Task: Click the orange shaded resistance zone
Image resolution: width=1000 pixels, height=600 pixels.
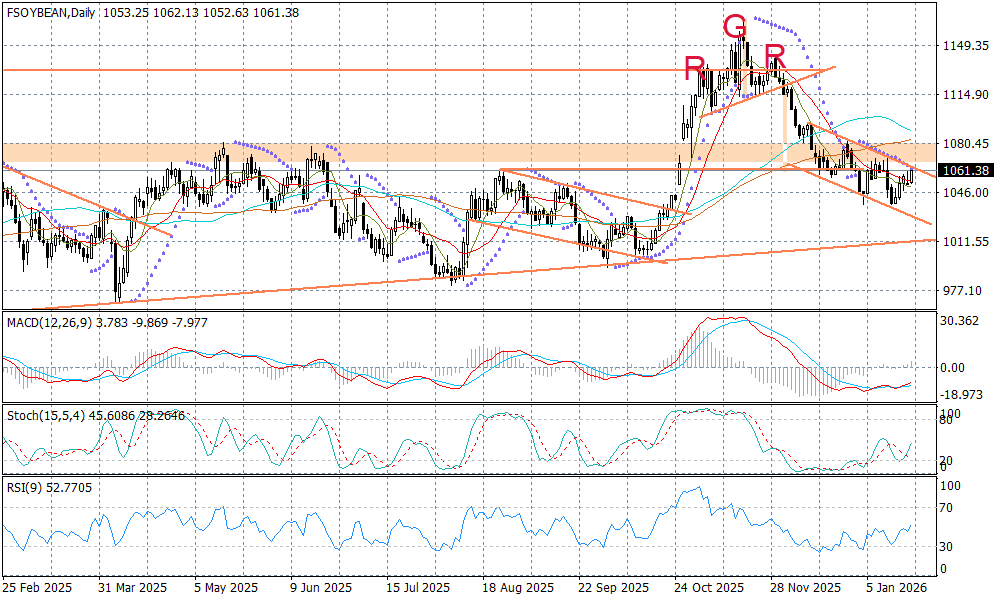Action: [x=300, y=152]
